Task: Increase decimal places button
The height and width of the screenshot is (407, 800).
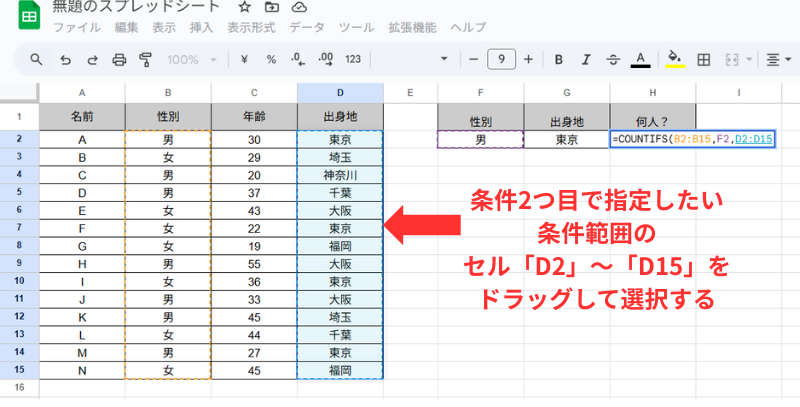Action: 326,60
